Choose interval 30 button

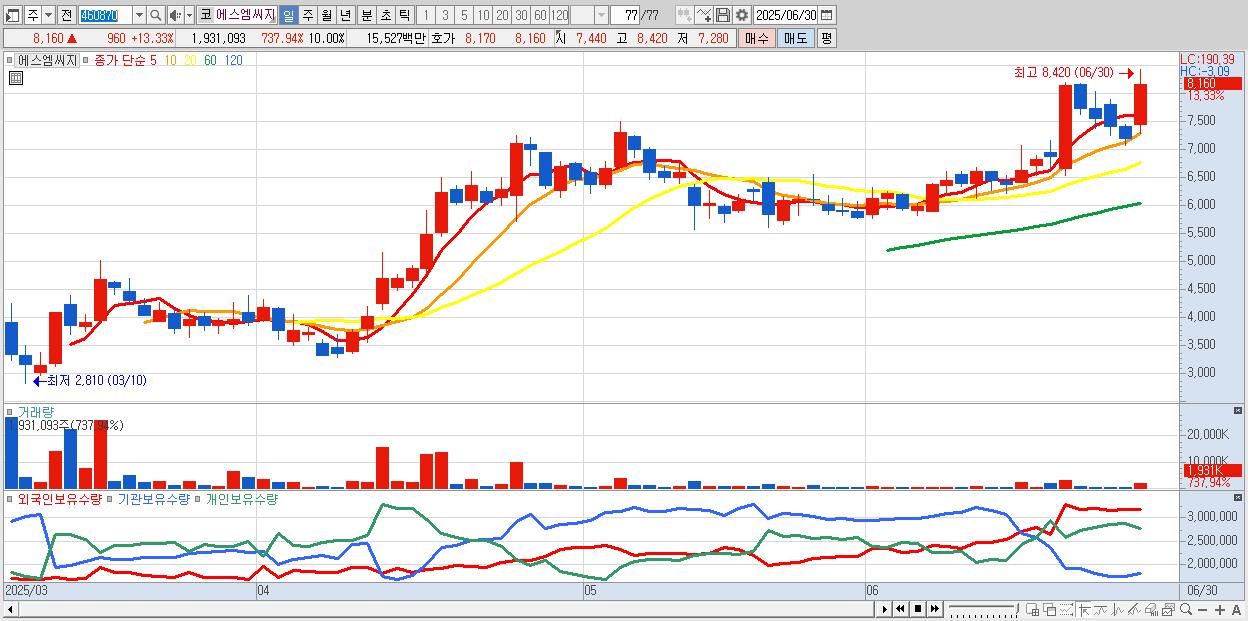tap(521, 16)
